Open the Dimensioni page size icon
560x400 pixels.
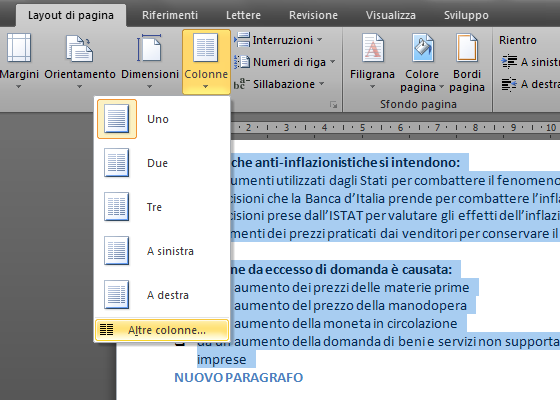tap(149, 48)
